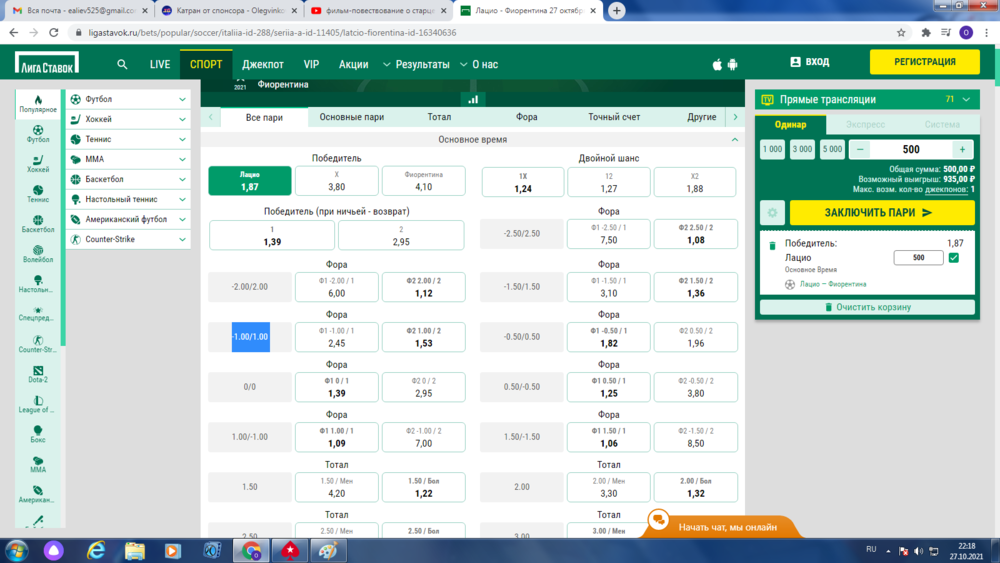The width and height of the screenshot is (1000, 563).
Task: Open the PokerStars app in the taskbar
Action: [290, 550]
